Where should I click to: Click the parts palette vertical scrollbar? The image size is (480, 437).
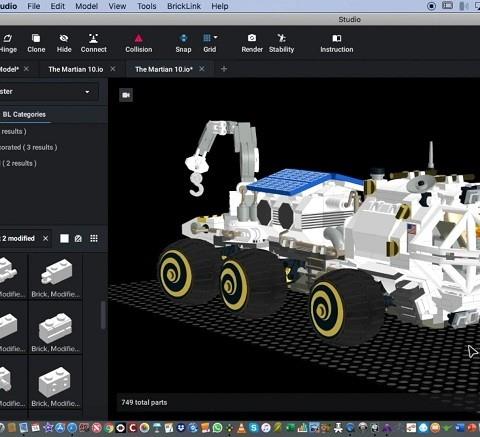click(x=103, y=315)
